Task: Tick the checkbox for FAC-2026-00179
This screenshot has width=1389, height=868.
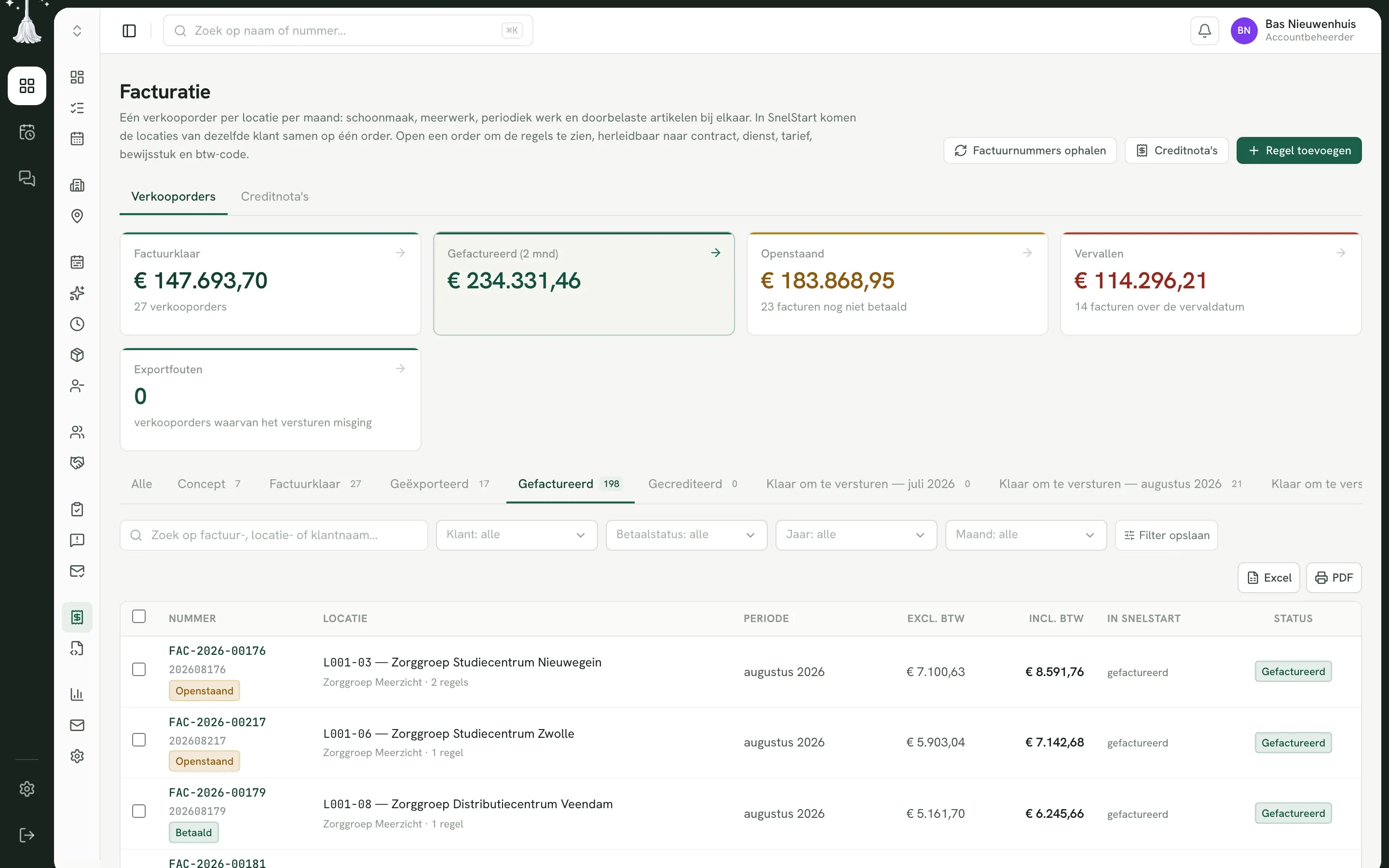Action: pos(139,811)
